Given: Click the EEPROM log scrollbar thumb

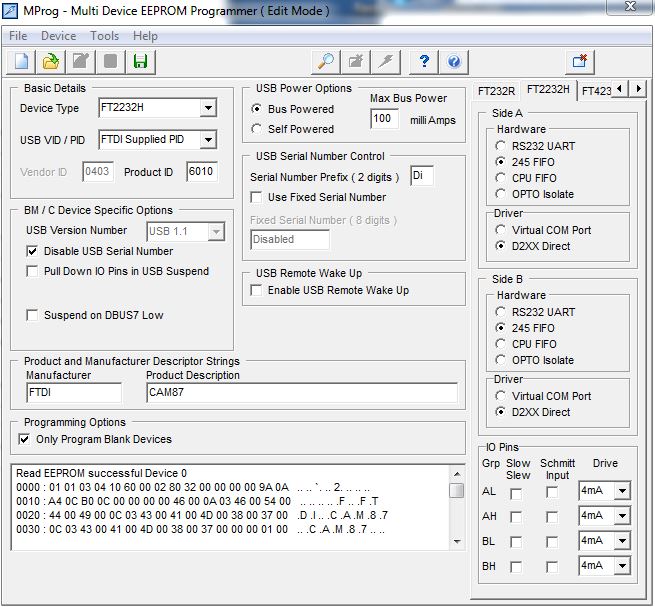Looking at the screenshot, I should (x=457, y=490).
